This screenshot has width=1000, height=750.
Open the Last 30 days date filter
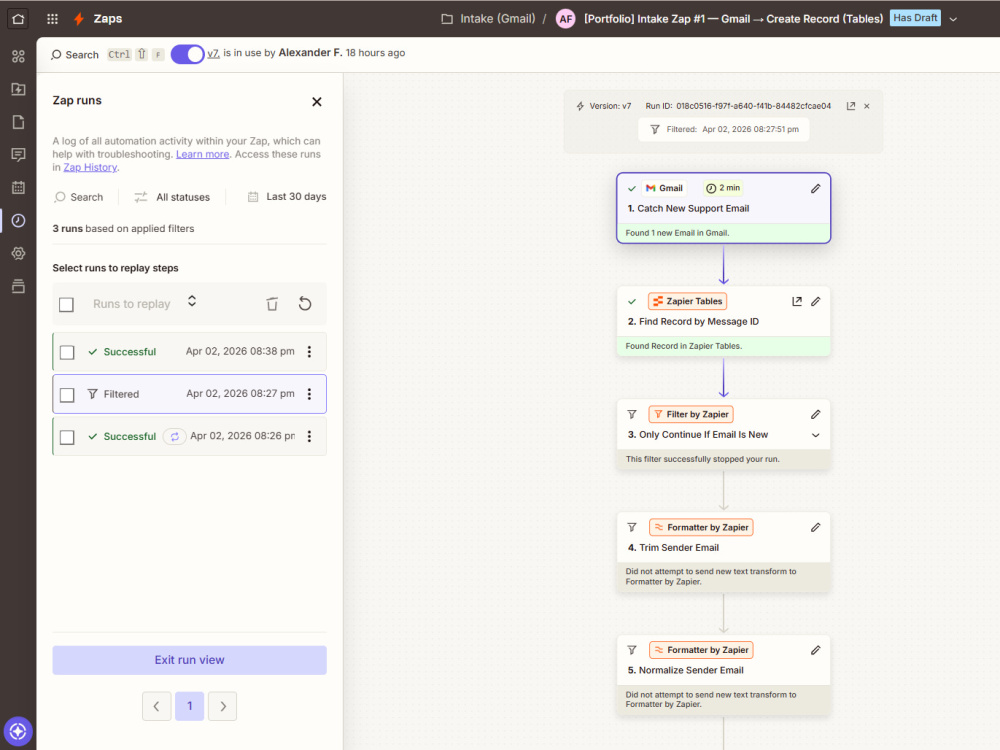286,196
